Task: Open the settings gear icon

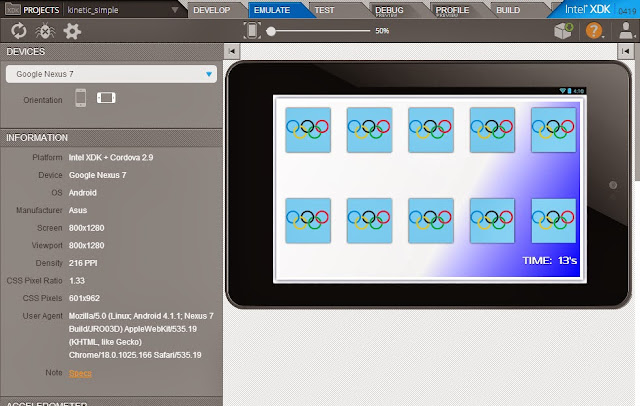Action: coord(72,31)
